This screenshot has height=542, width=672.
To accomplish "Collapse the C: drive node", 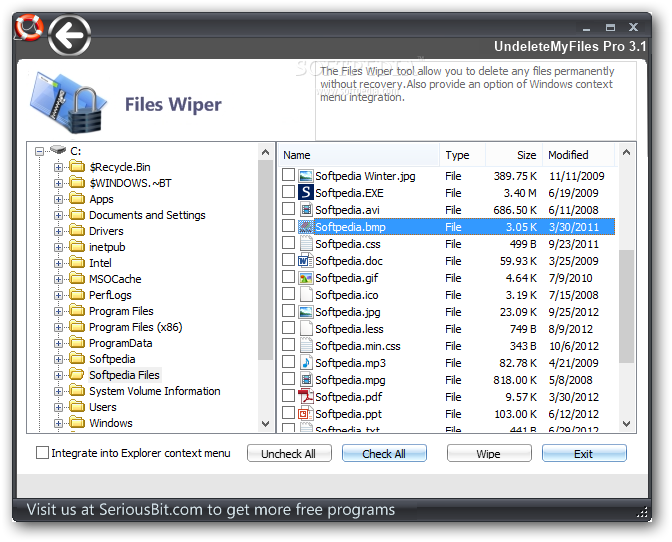I will click(x=39, y=151).
